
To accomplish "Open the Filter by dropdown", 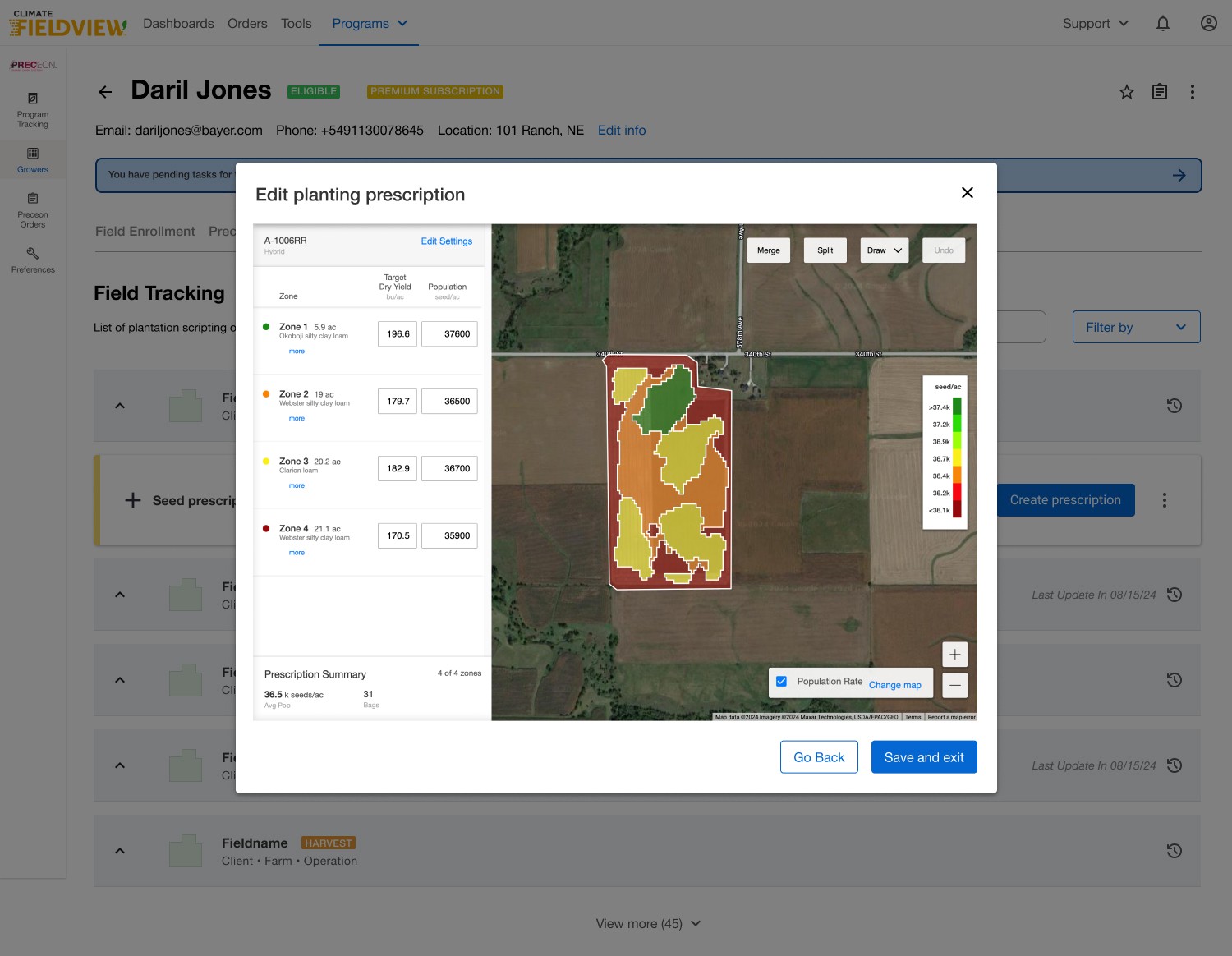I will tap(1137, 327).
